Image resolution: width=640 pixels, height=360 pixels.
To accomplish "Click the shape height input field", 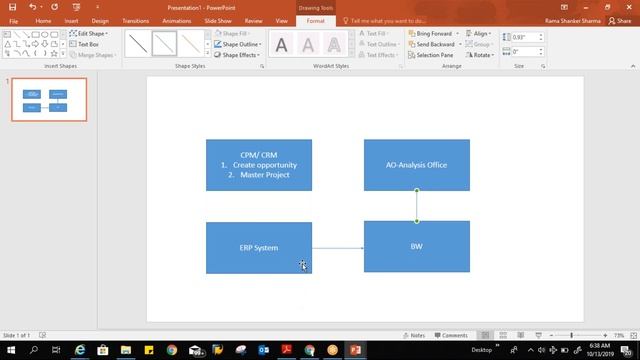I will 524,37.
